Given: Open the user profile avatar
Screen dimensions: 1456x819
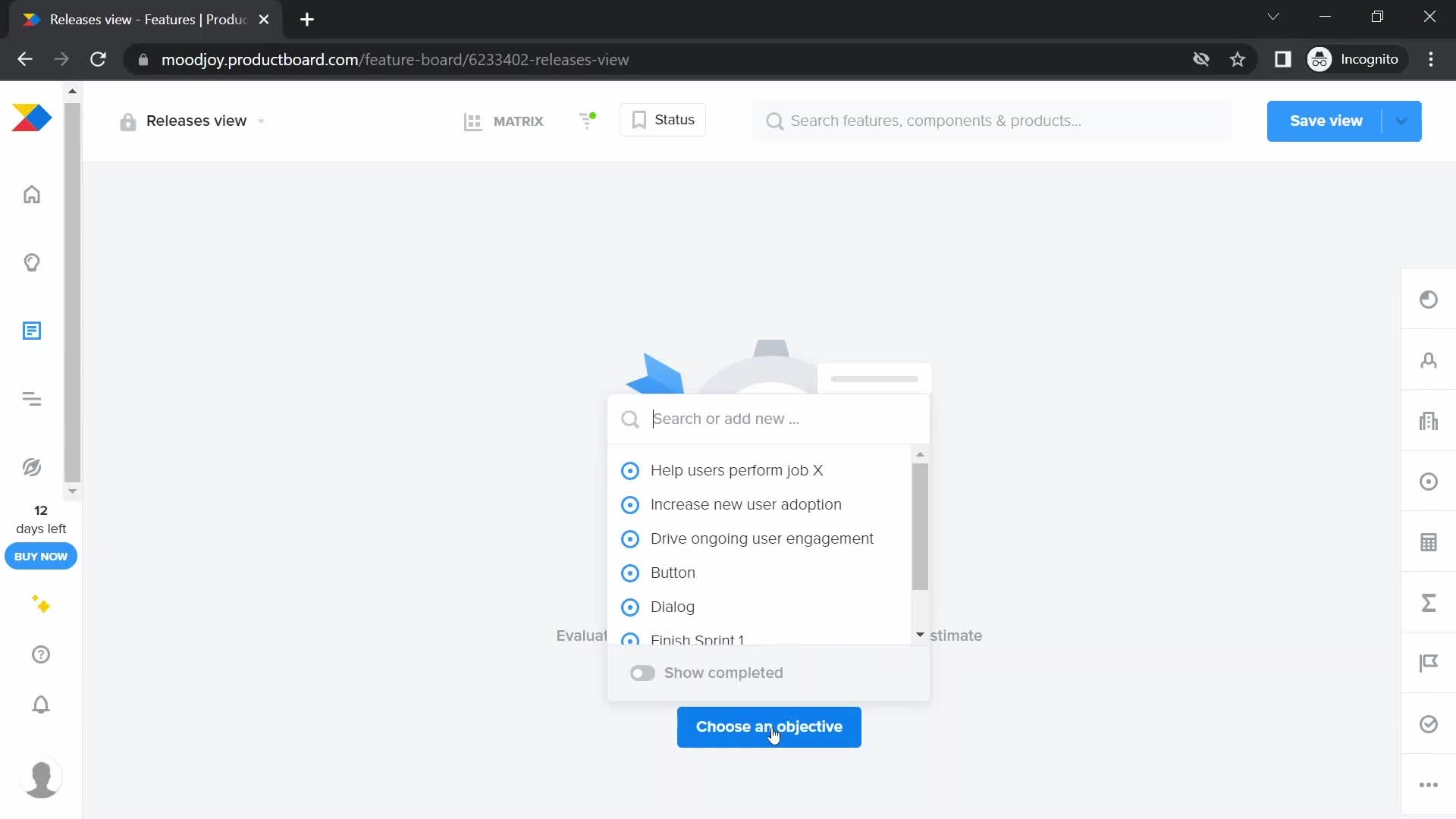Looking at the screenshot, I should pyautogui.click(x=41, y=778).
